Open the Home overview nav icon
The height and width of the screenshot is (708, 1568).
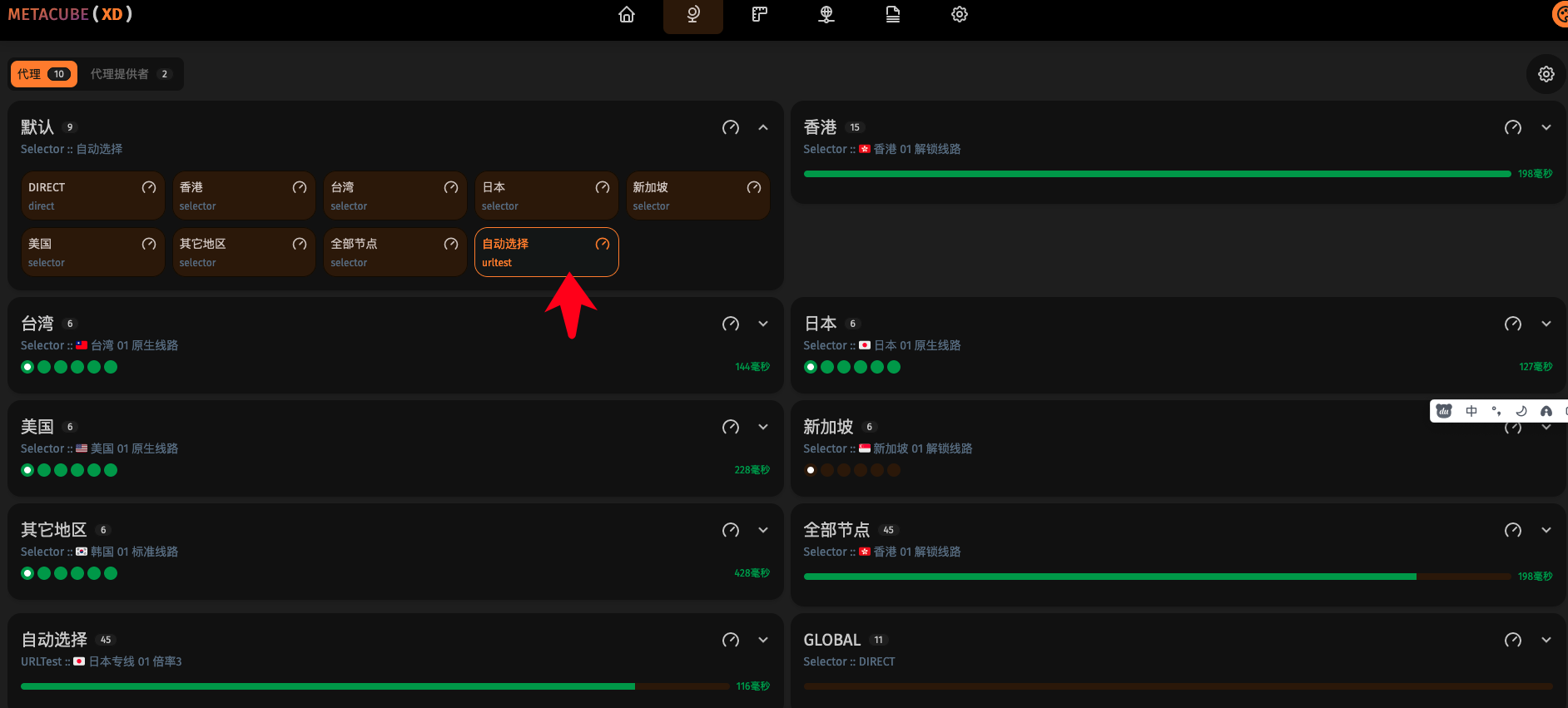click(x=627, y=15)
